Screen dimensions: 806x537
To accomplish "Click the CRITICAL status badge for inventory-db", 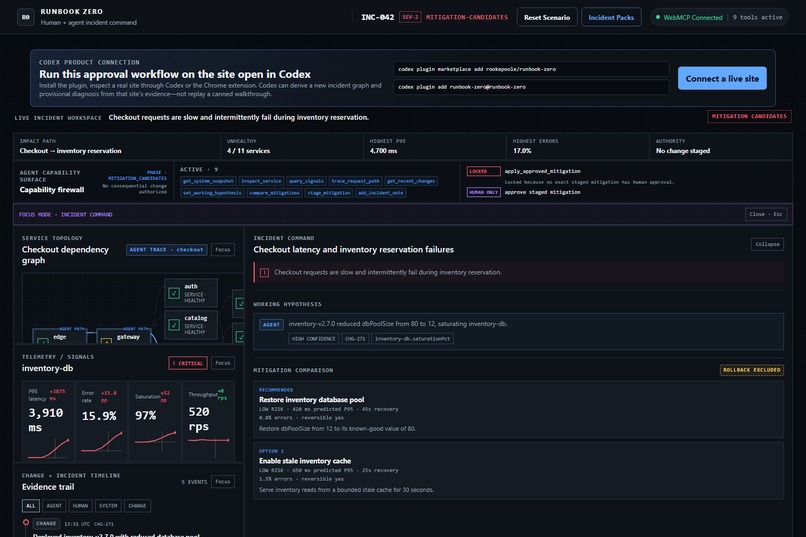I will coord(188,363).
